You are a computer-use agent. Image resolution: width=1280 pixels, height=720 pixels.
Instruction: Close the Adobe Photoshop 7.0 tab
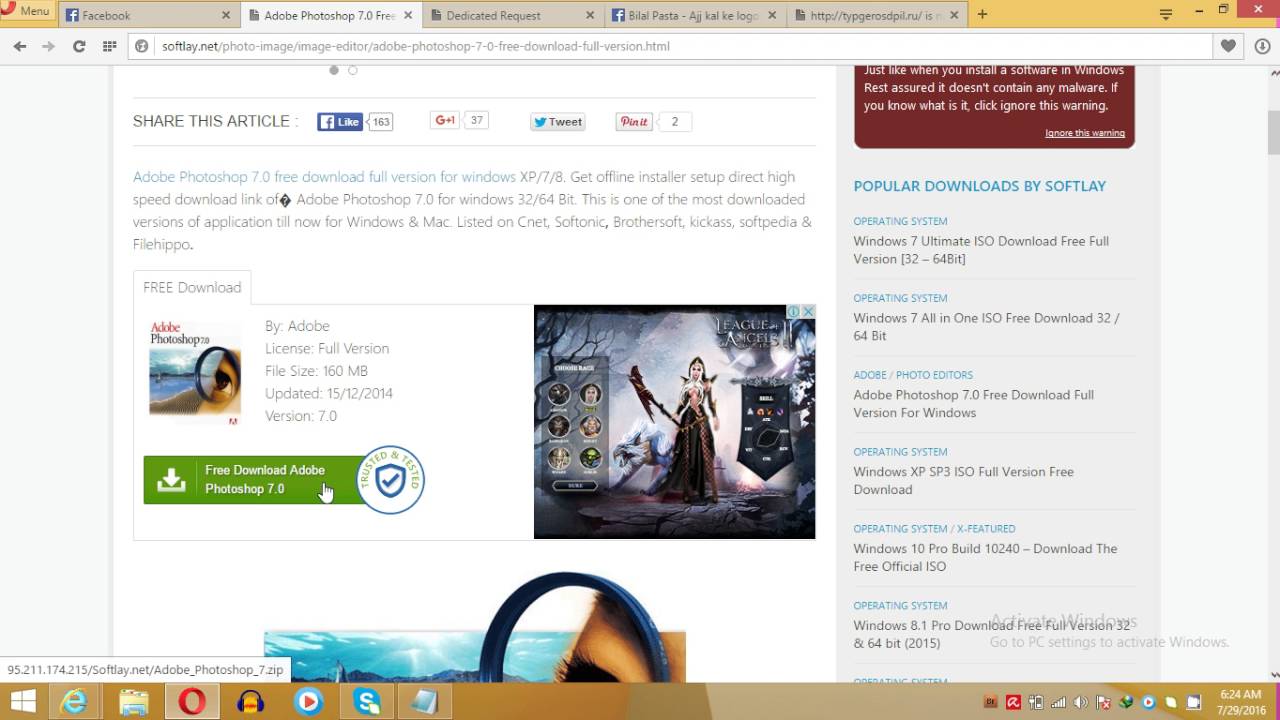pos(407,15)
